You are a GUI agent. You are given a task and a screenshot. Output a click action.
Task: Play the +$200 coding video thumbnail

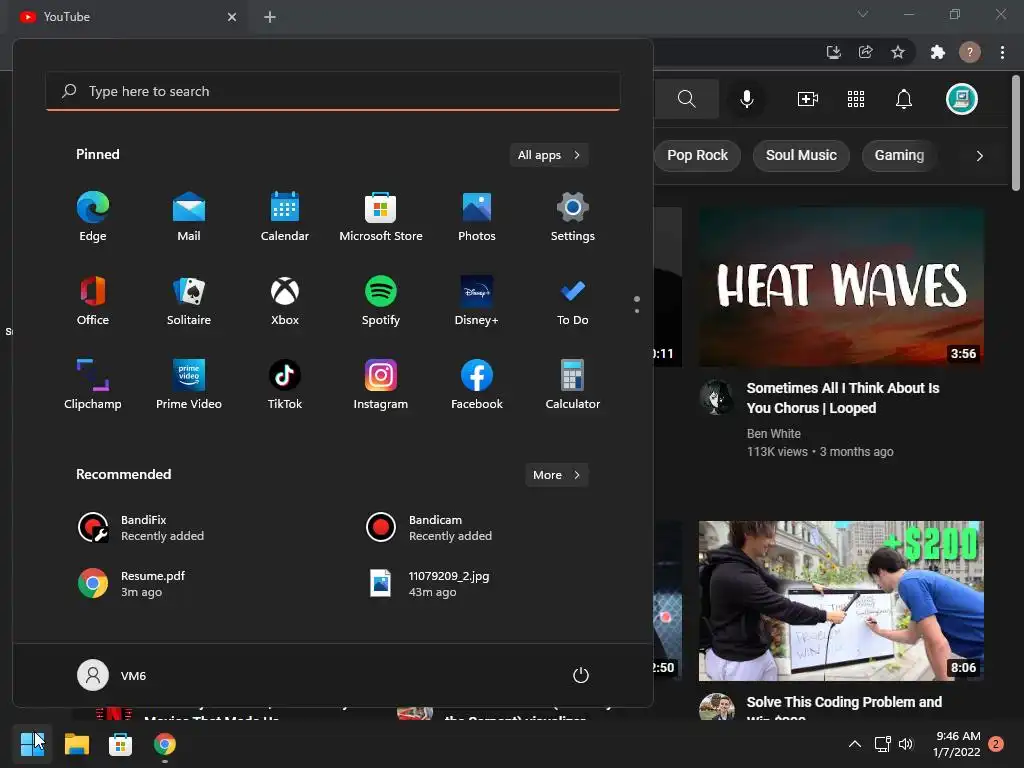pyautogui.click(x=841, y=601)
